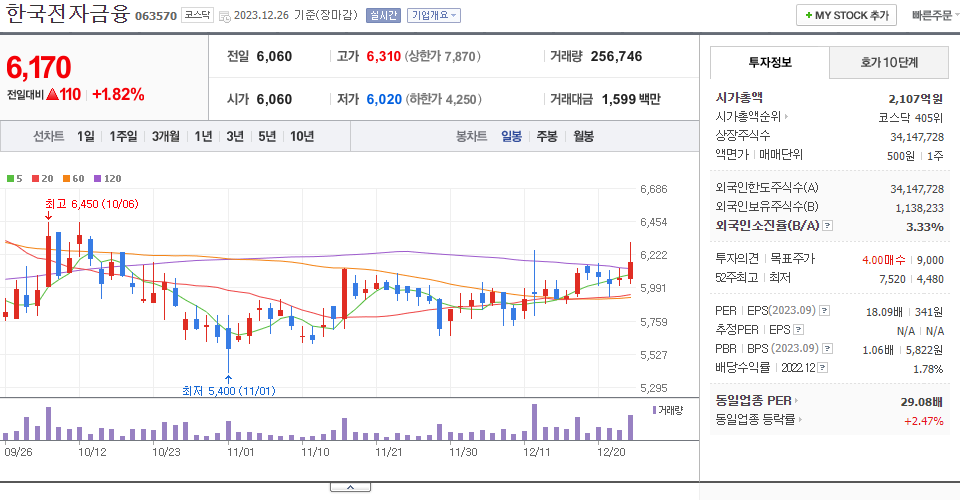Select the 3개월 line chart period

pos(165,136)
